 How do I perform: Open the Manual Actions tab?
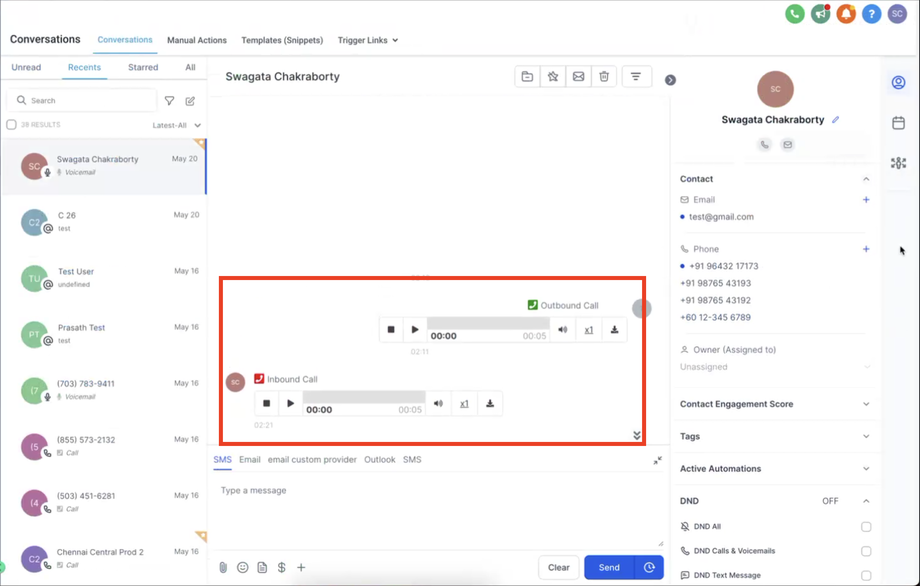point(196,40)
